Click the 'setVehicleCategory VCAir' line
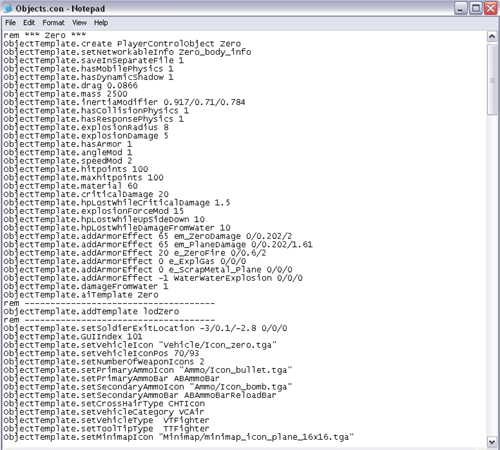This screenshot has width=500, height=450. [104, 412]
